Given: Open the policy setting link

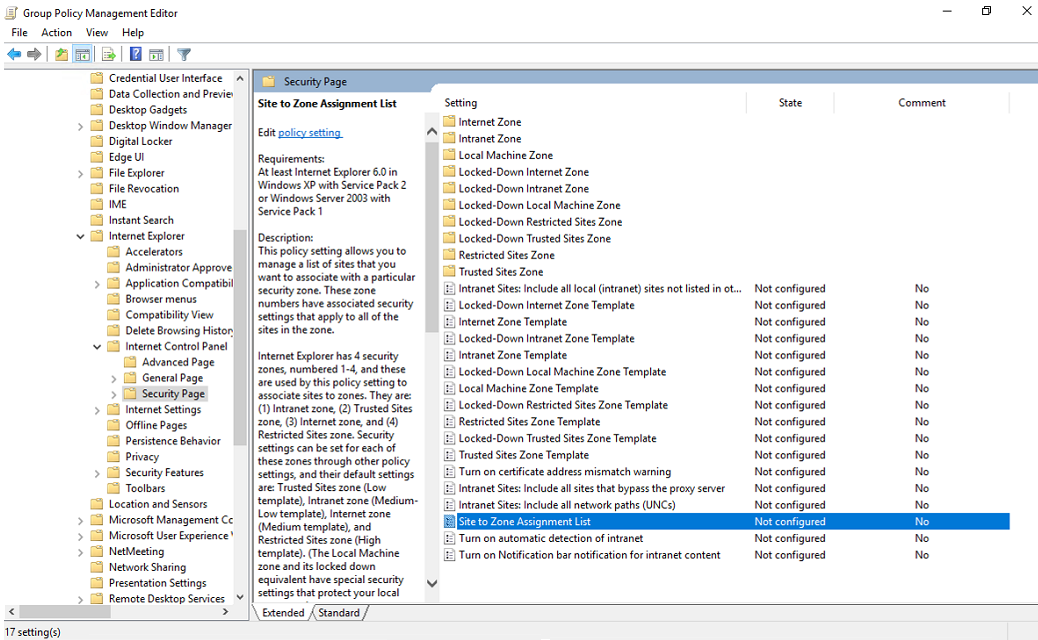Looking at the screenshot, I should pos(309,131).
